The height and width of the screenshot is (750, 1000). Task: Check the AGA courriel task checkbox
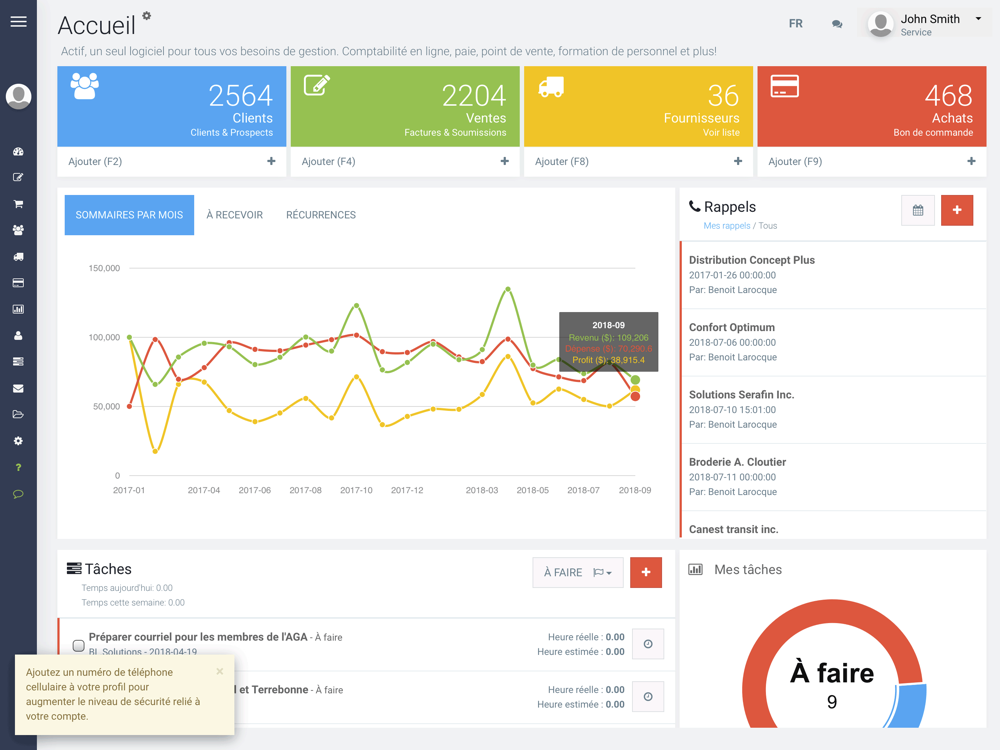(x=78, y=645)
